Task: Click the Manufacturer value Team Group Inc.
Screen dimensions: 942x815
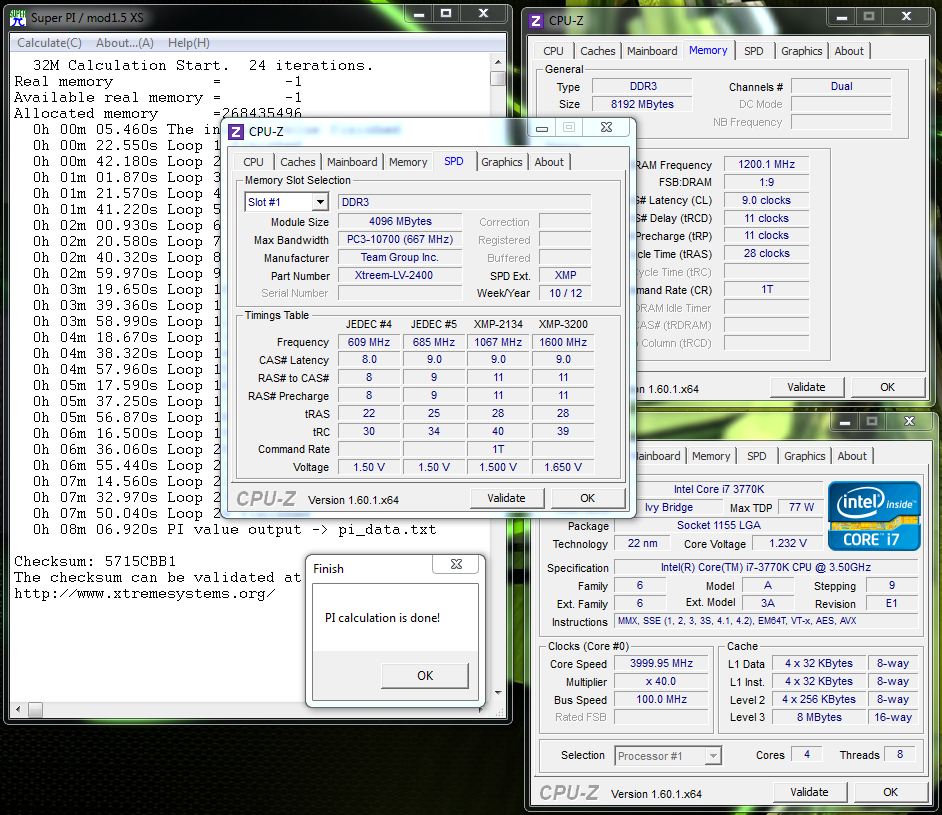Action: pos(400,257)
